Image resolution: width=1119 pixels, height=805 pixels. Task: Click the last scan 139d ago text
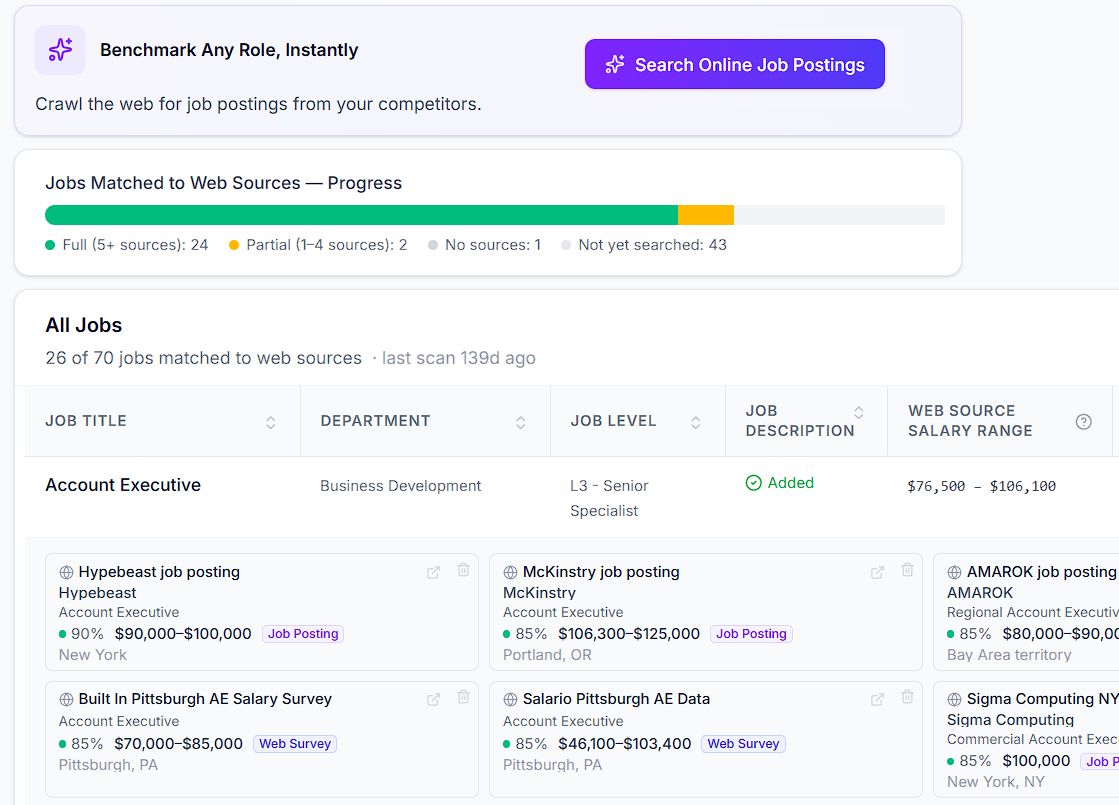point(458,358)
